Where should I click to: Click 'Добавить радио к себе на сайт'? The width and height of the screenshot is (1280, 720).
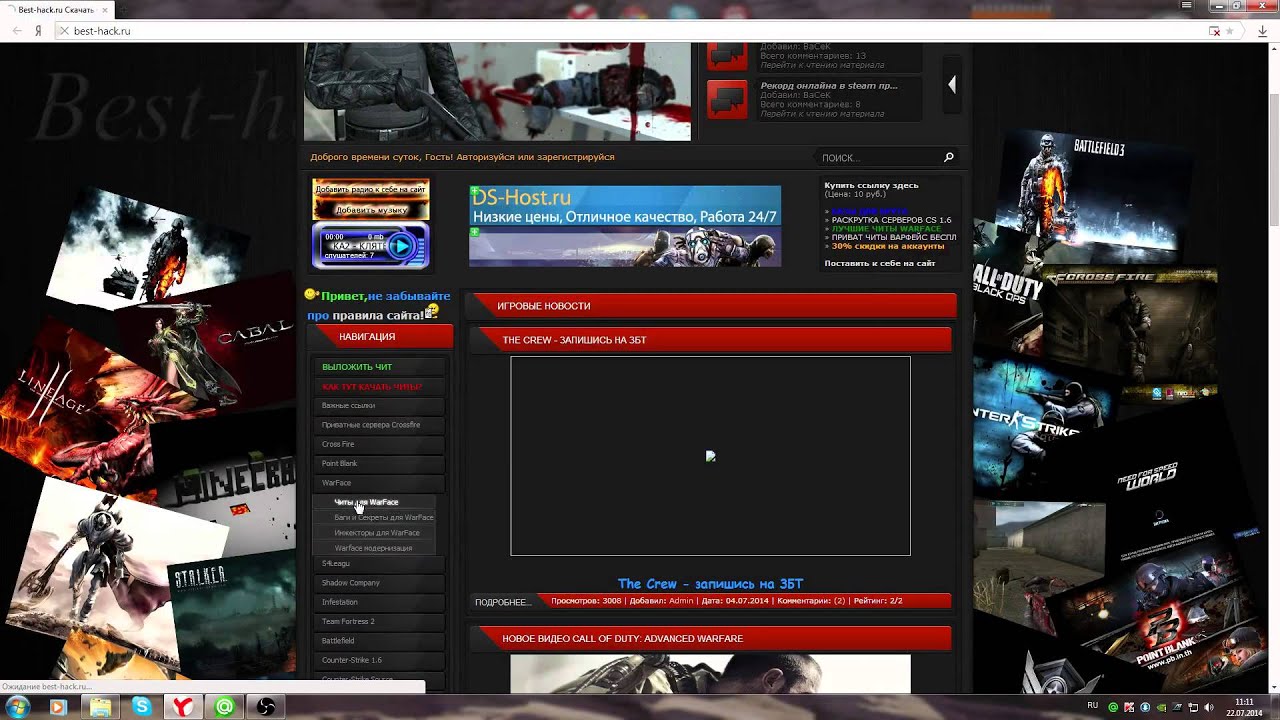pos(371,189)
